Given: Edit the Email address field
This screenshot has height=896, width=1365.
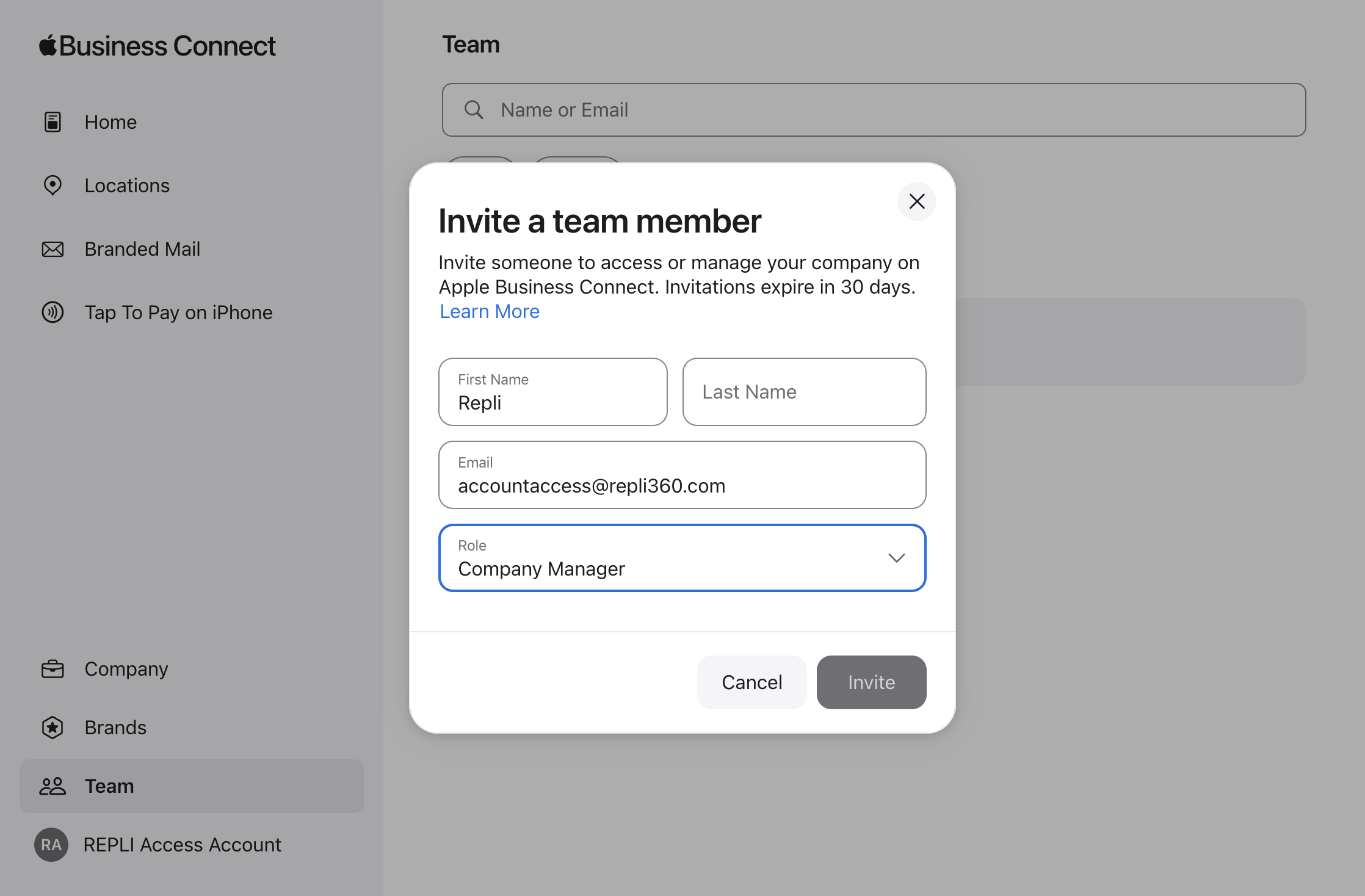Looking at the screenshot, I should coord(682,475).
